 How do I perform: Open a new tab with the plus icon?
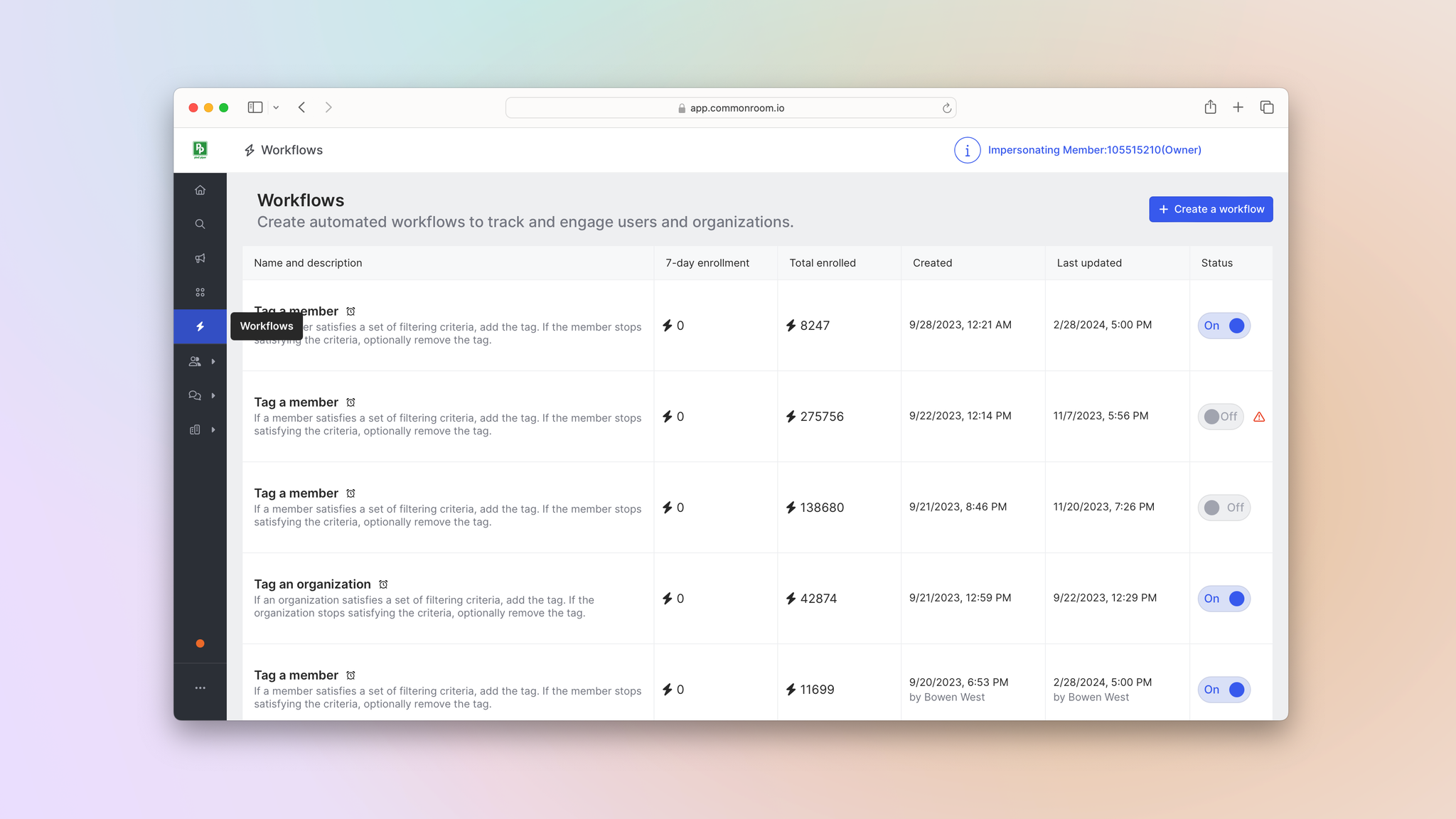(x=1238, y=107)
